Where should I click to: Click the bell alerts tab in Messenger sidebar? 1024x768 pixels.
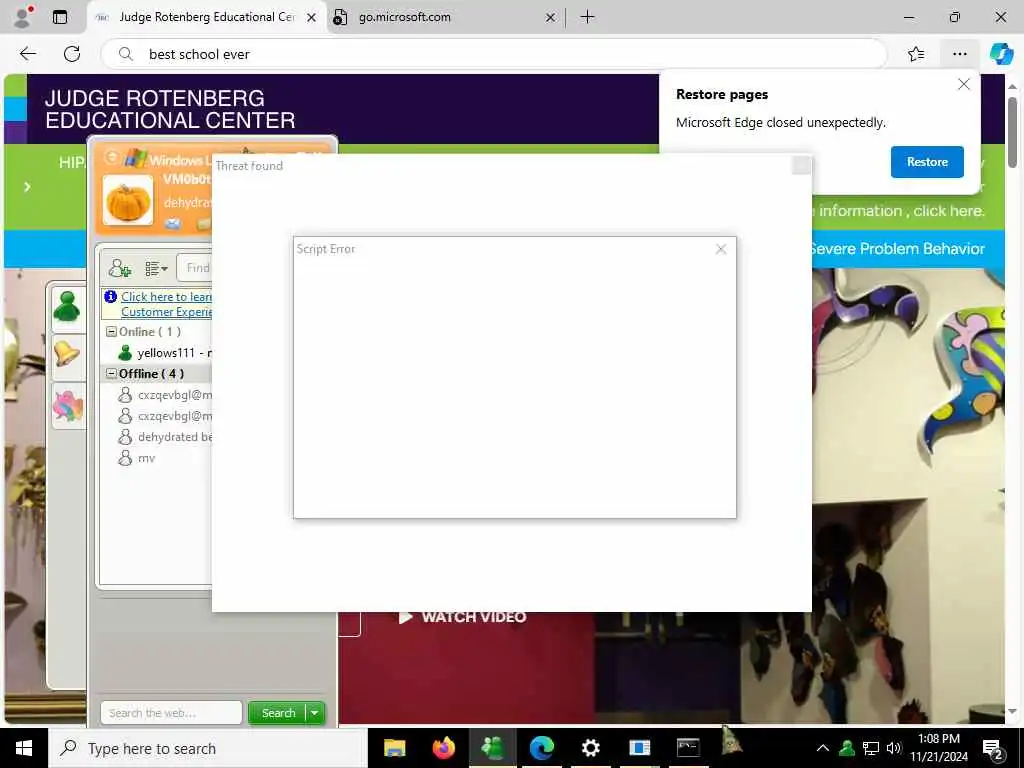[x=67, y=355]
